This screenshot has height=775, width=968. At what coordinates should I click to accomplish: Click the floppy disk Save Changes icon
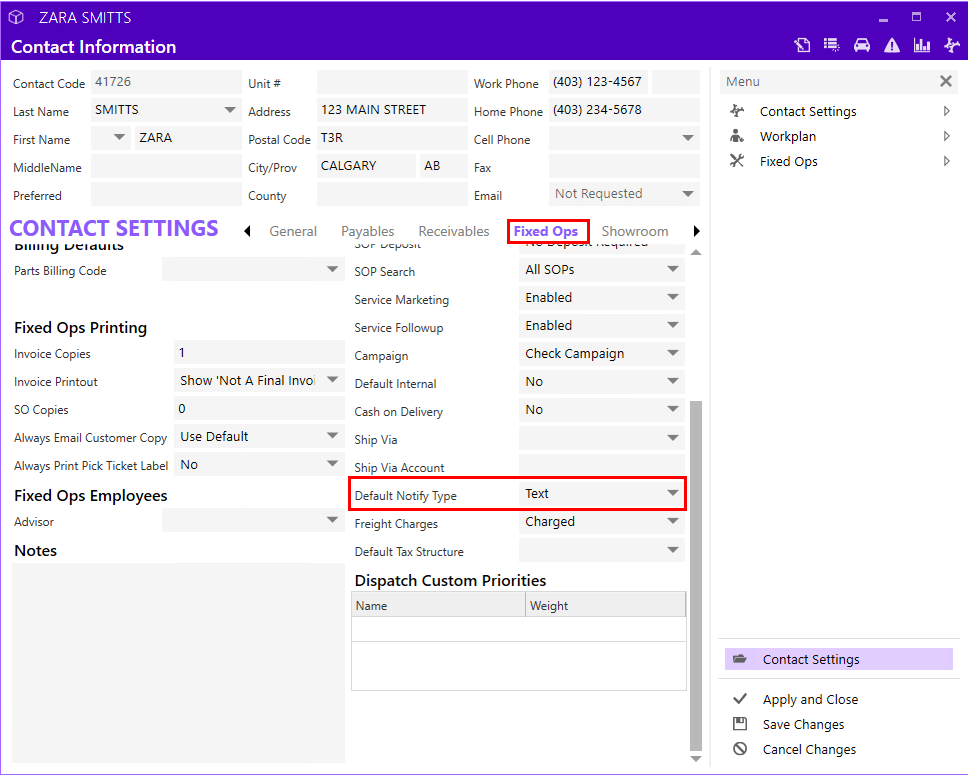coord(740,724)
